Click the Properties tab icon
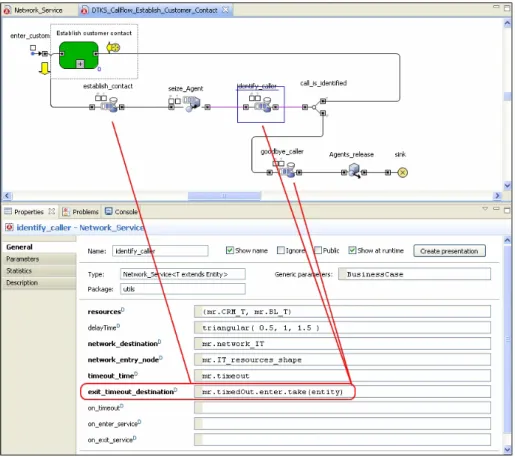This screenshot has width=515, height=457. [x=8, y=211]
